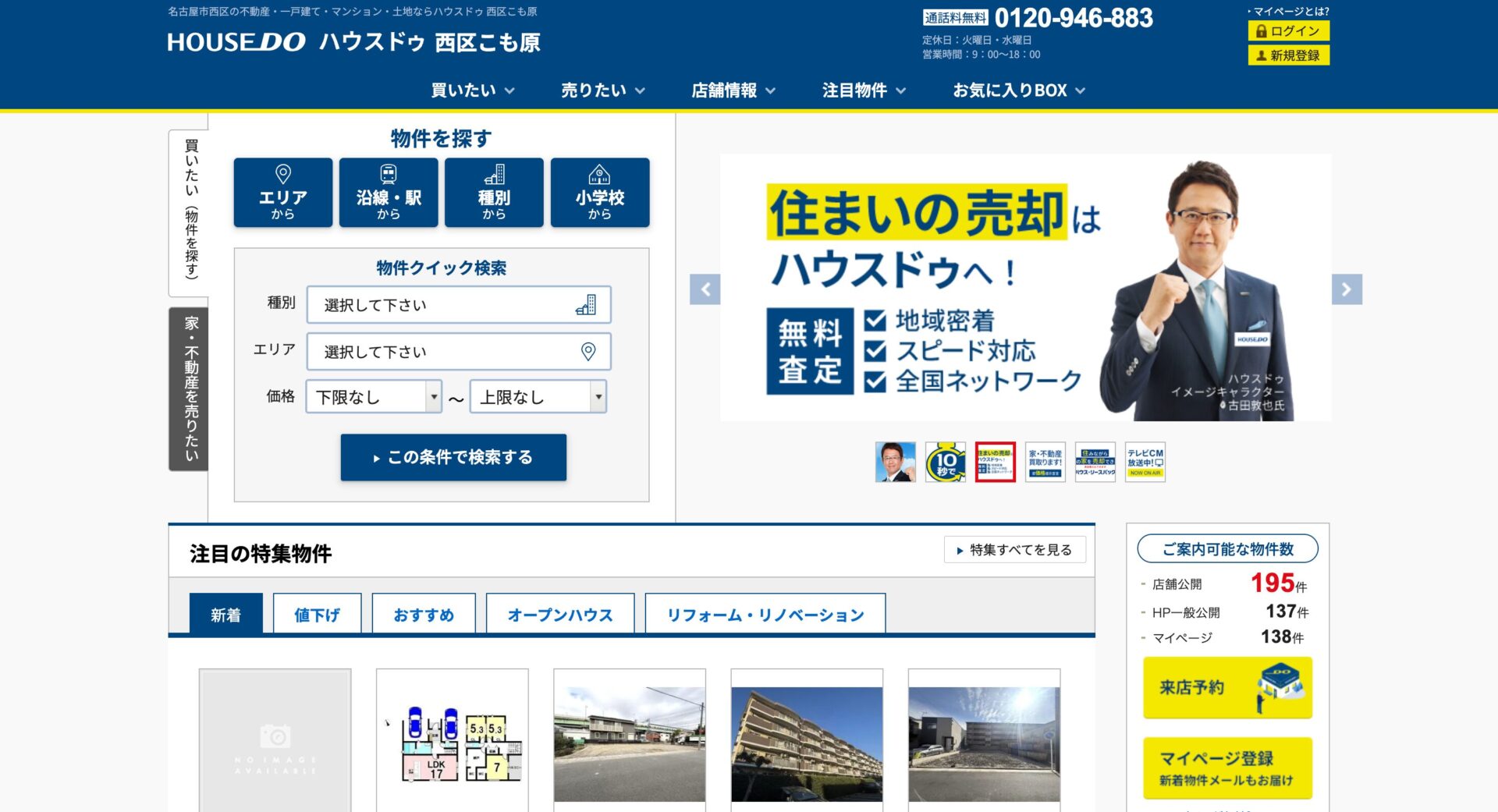Click the この条件で検索する search button
The height and width of the screenshot is (812, 1498).
(453, 458)
